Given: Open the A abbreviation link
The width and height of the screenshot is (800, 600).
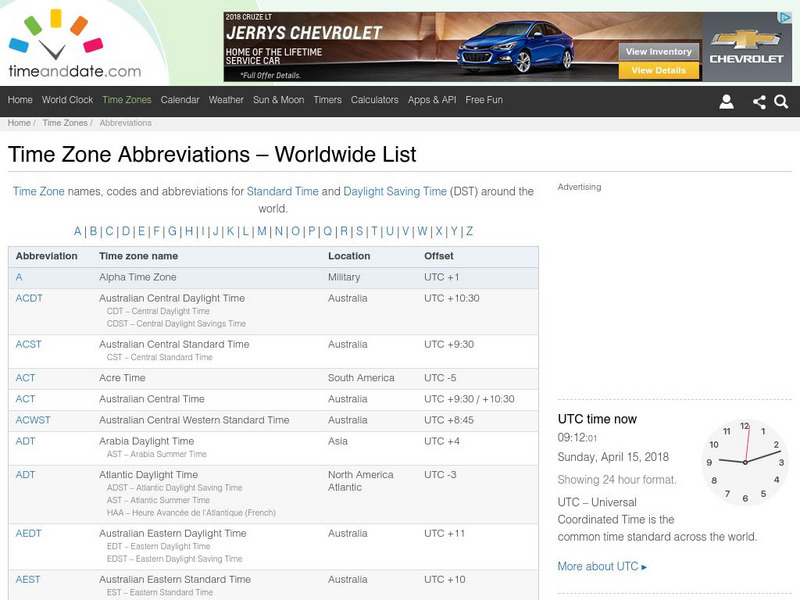Looking at the screenshot, I should pos(19,277).
